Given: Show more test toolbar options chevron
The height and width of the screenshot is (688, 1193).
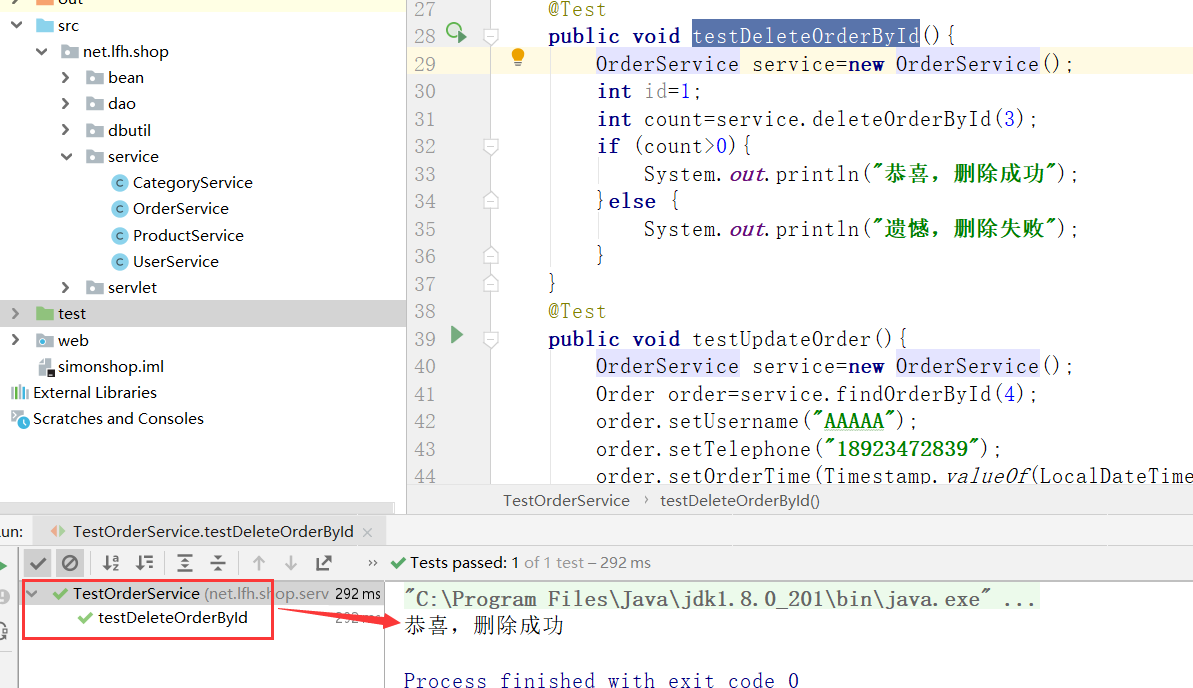Looking at the screenshot, I should [x=372, y=563].
